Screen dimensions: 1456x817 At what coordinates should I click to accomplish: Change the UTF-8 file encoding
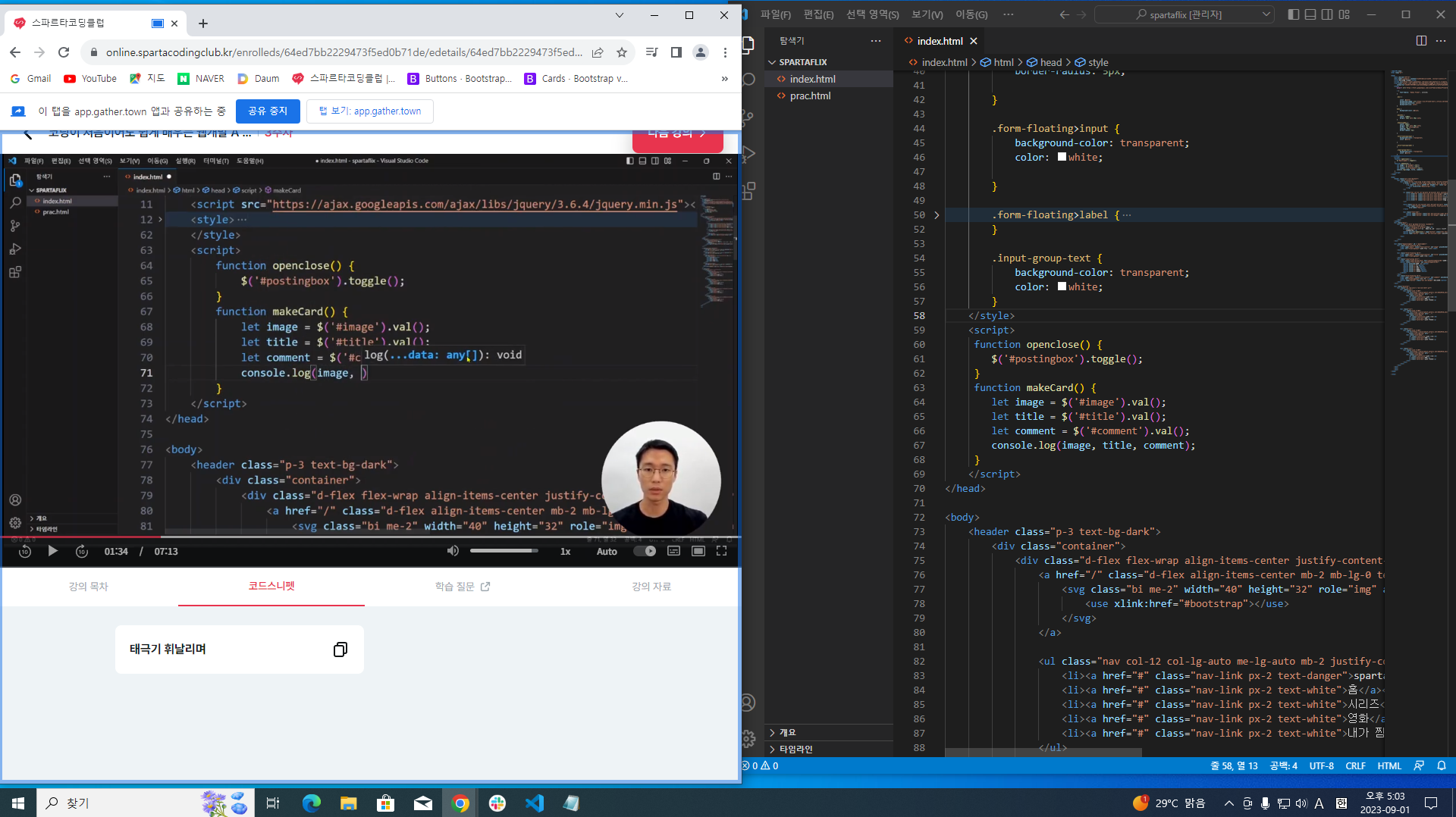(1322, 766)
